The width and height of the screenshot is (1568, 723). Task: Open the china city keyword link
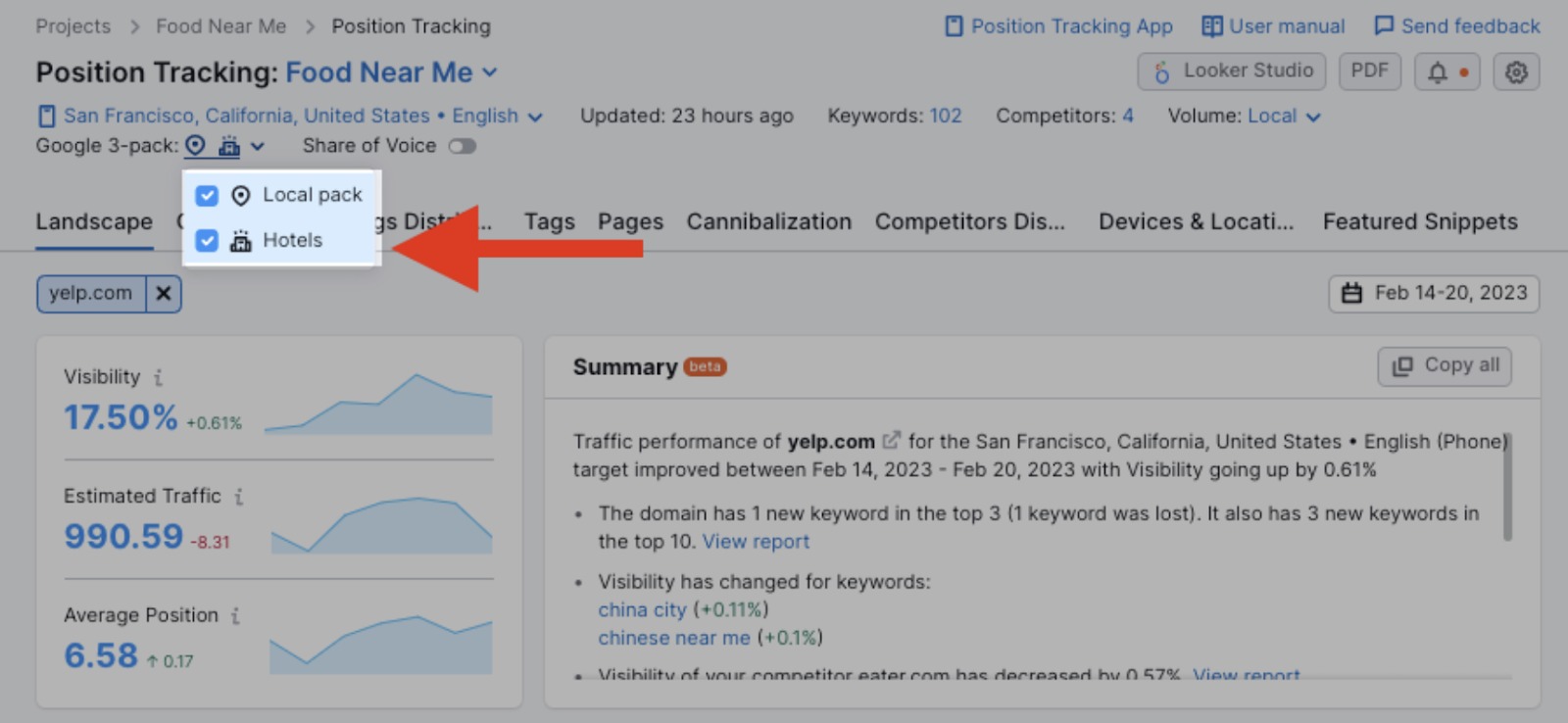pyautogui.click(x=642, y=610)
